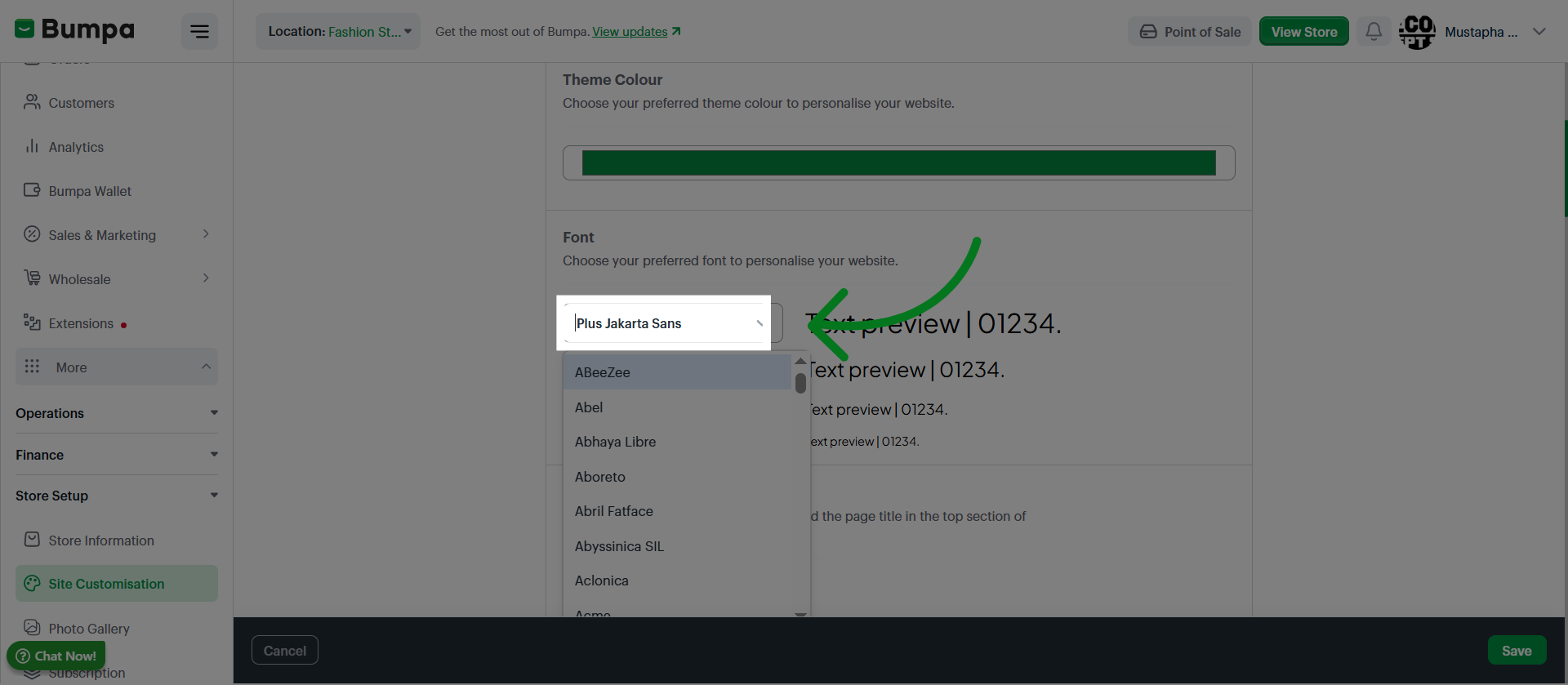Open the Chat Now support widget
1568x685 pixels.
[x=56, y=656]
